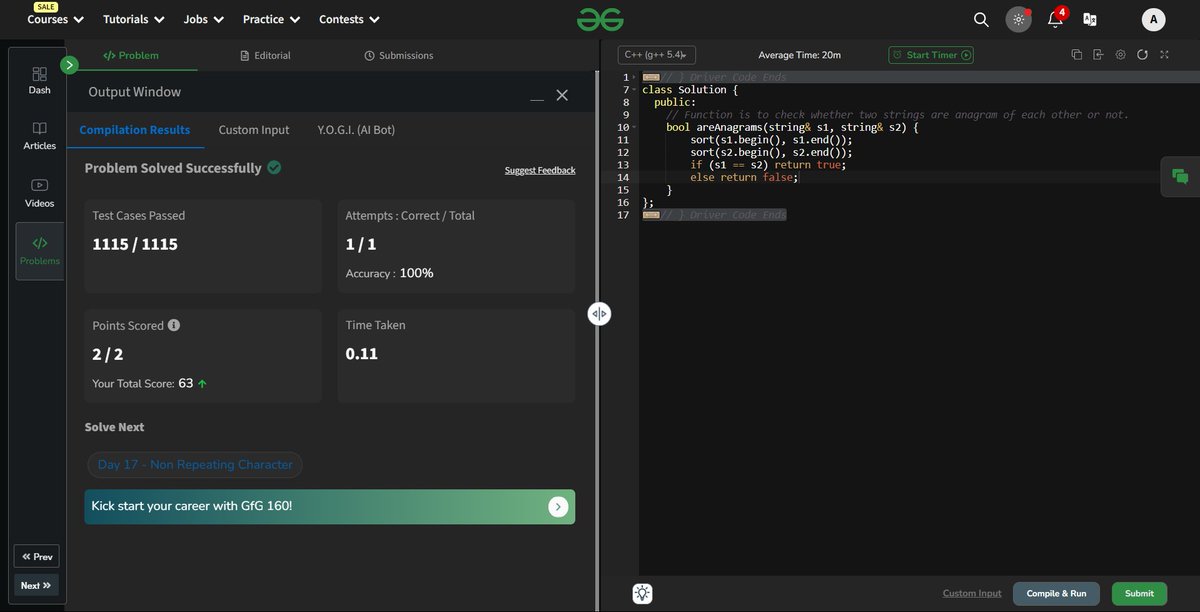Expand the Courses dropdown
Screen dimensions: 1200x612
point(55,19)
